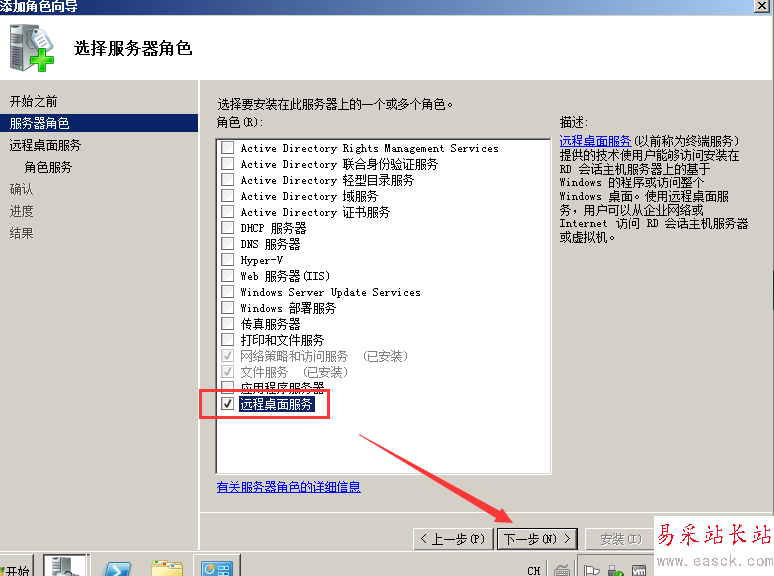Check Windows Server Update Services role

tap(228, 292)
